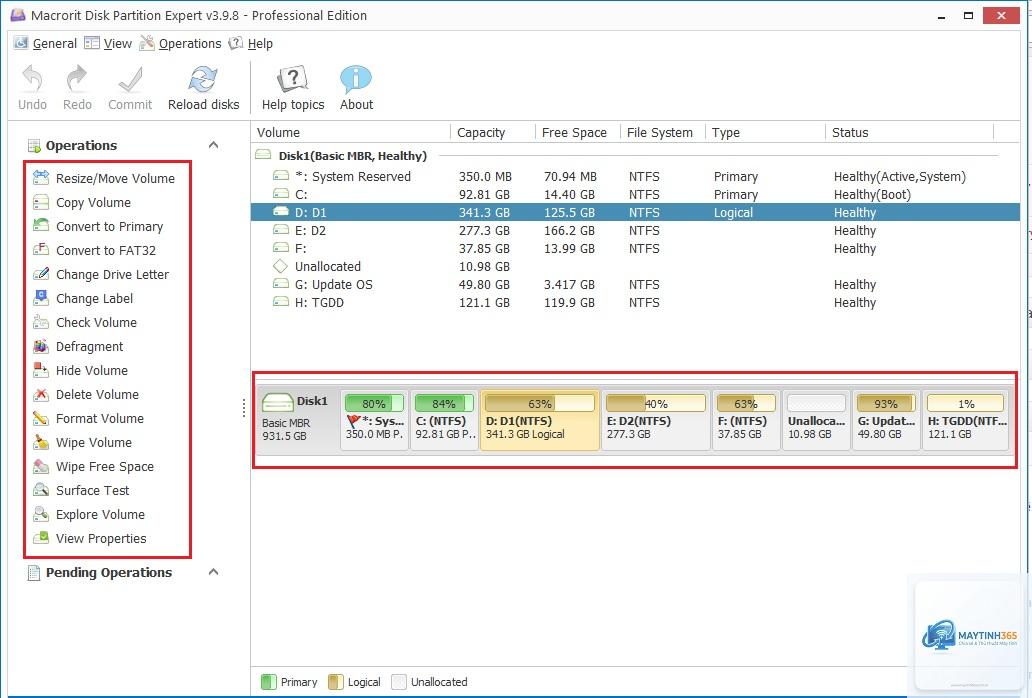Select the '*: System Reserved' volume row
The width and height of the screenshot is (1032, 698).
(635, 176)
